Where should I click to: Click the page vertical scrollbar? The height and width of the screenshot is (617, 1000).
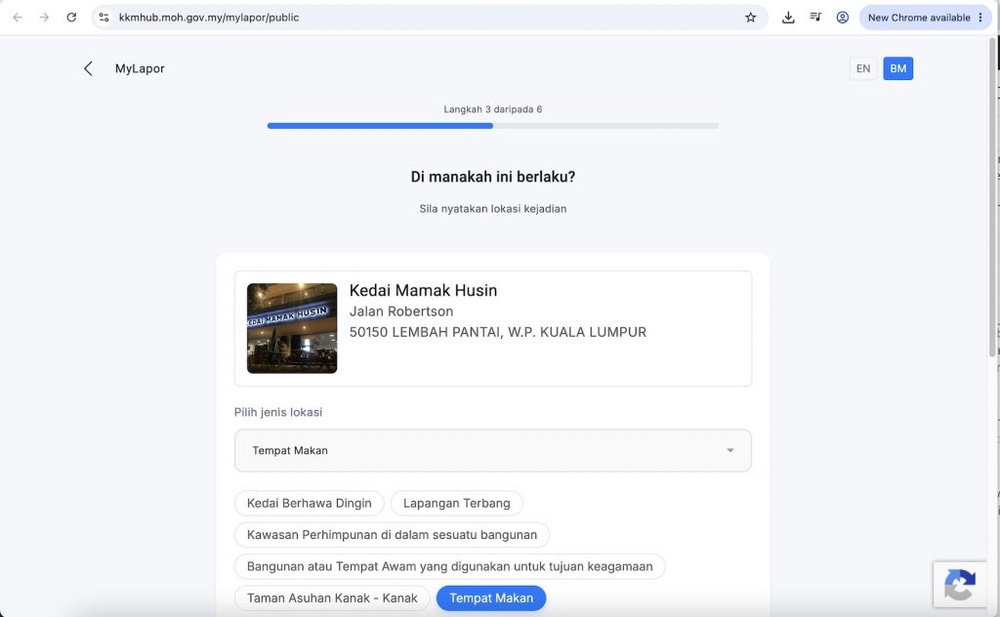pos(992,198)
